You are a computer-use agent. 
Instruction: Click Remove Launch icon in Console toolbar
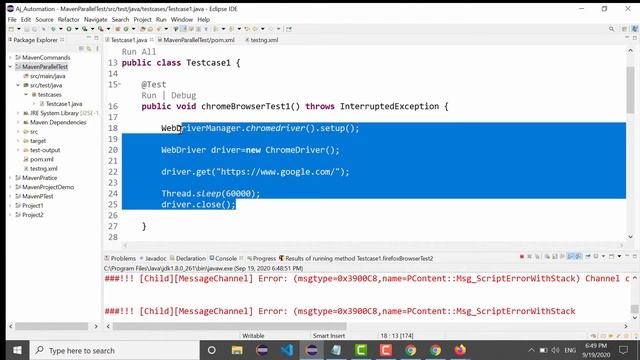click(x=529, y=256)
